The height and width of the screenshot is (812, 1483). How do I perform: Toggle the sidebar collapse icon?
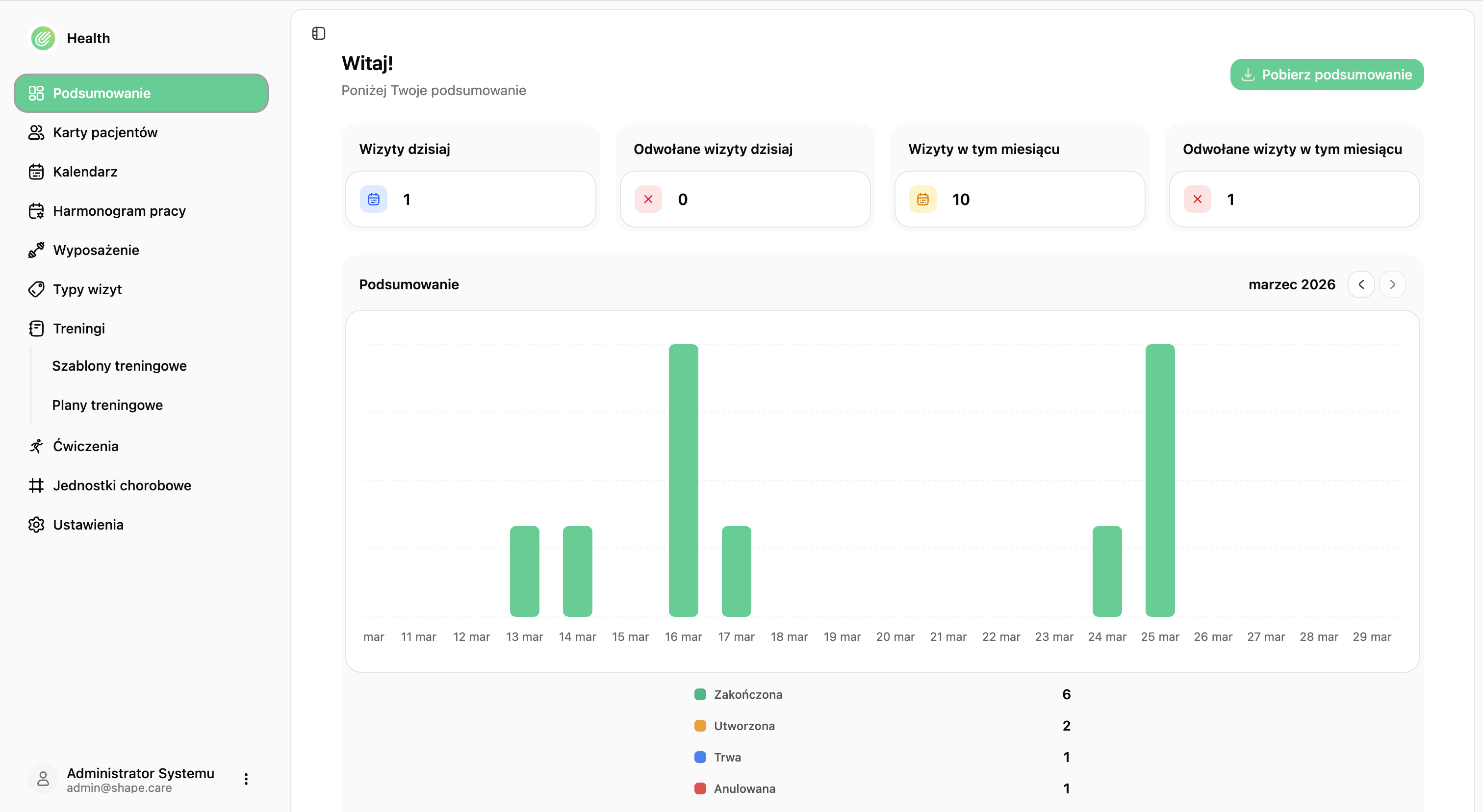click(x=318, y=33)
